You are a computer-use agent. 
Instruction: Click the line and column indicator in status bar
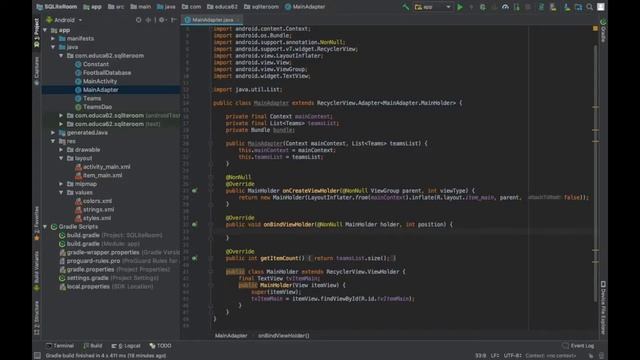point(480,356)
